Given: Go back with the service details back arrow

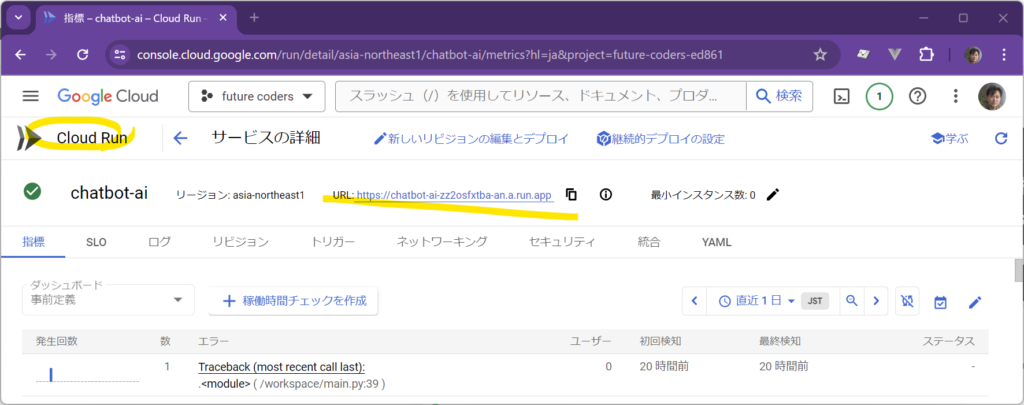Looking at the screenshot, I should click(x=180, y=138).
